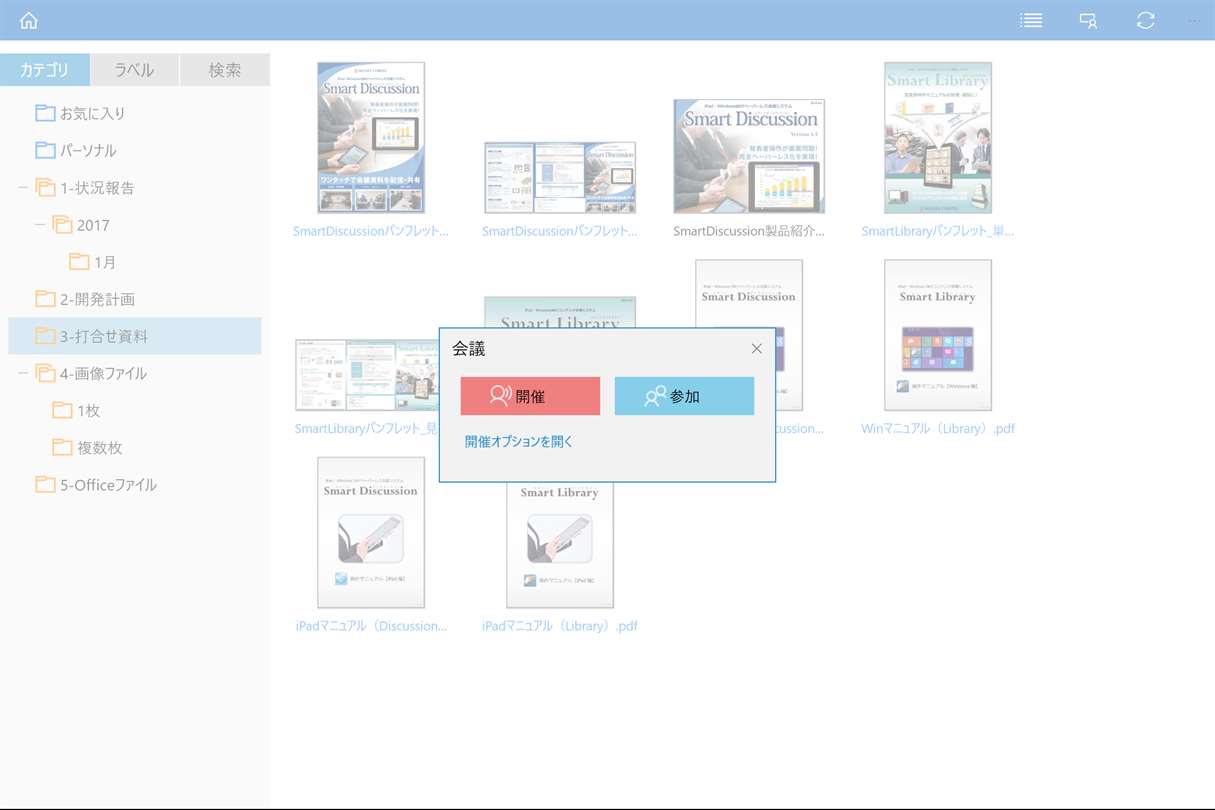Open the wide SmartDiscussionパンフレット spread thumbnail
This screenshot has height=810, width=1215.
pyautogui.click(x=560, y=177)
